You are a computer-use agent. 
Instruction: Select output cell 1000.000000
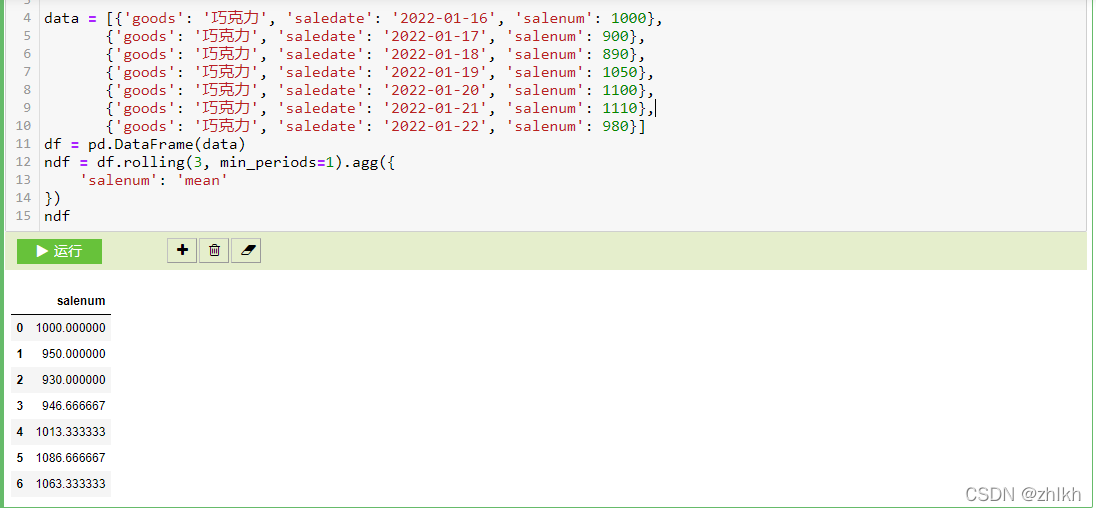(x=70, y=328)
